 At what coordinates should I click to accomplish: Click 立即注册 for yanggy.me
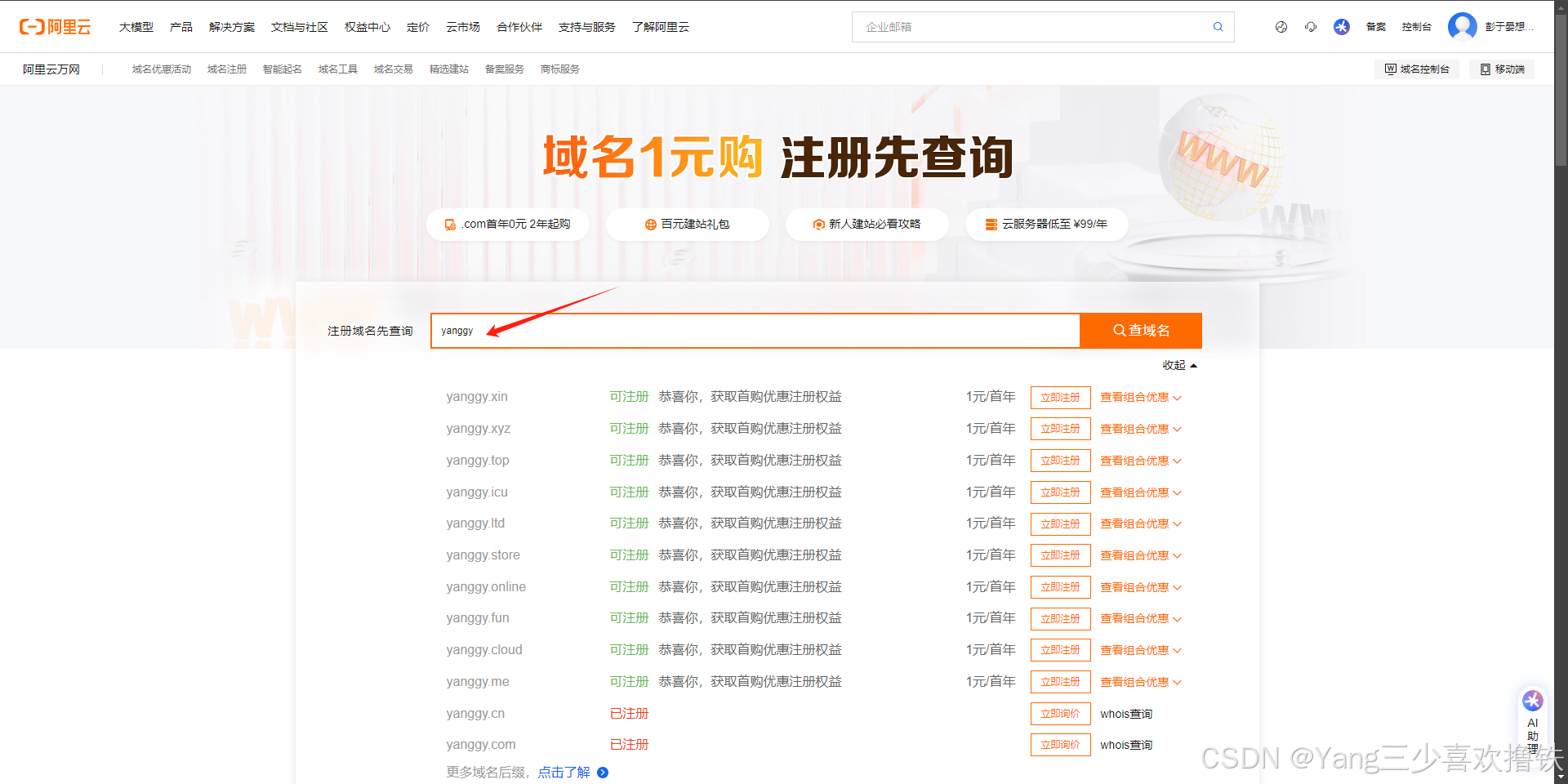(x=1060, y=682)
